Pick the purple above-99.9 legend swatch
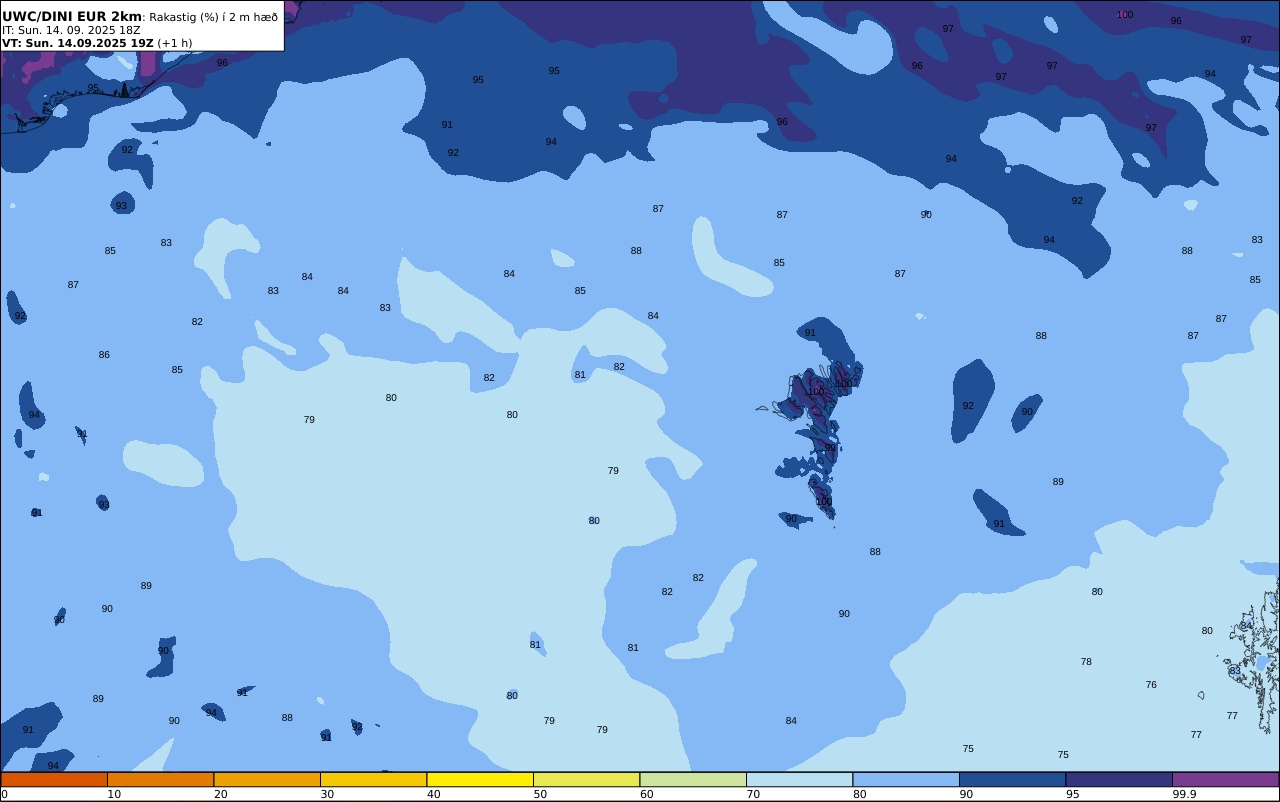Screen dimensions: 1280x802 [x=1225, y=779]
